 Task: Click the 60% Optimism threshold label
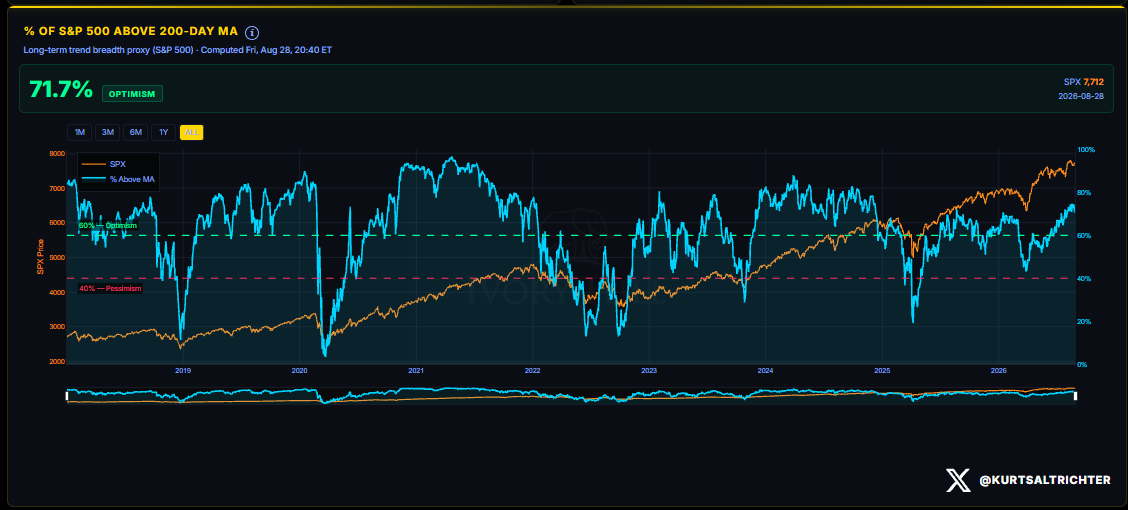(x=107, y=226)
